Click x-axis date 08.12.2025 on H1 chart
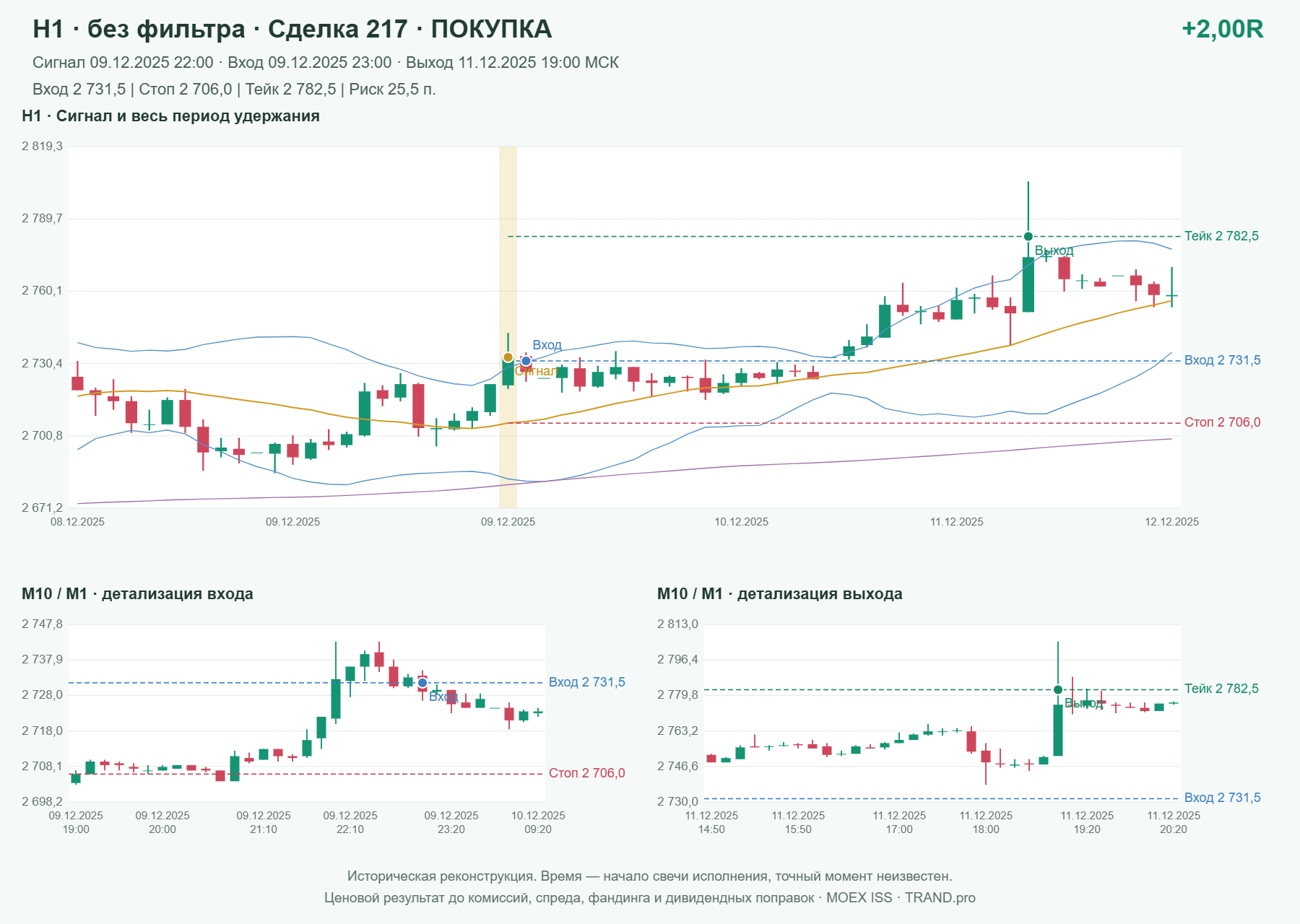Image resolution: width=1300 pixels, height=924 pixels. tap(77, 522)
